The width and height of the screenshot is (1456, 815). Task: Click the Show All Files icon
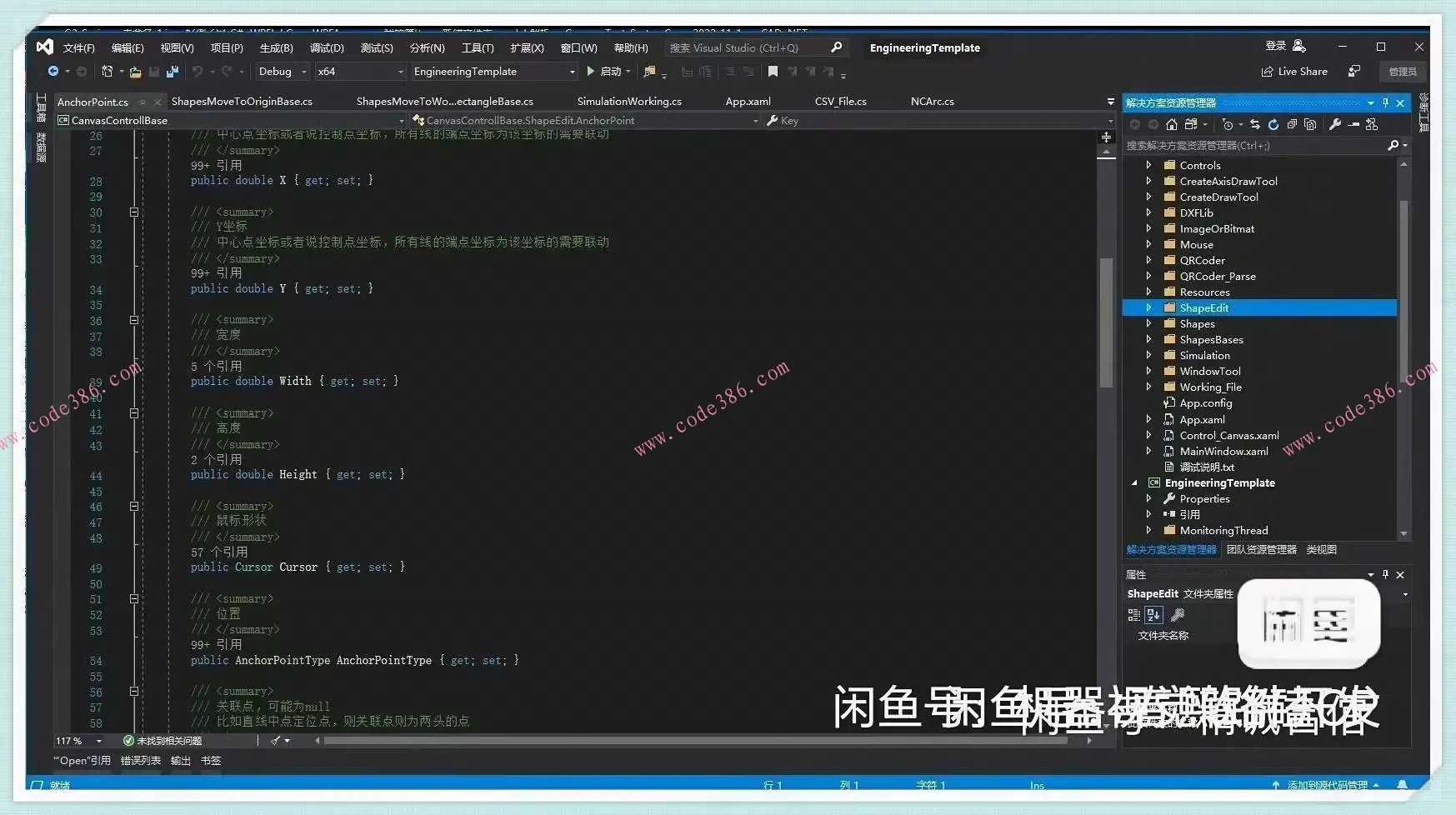1310,124
